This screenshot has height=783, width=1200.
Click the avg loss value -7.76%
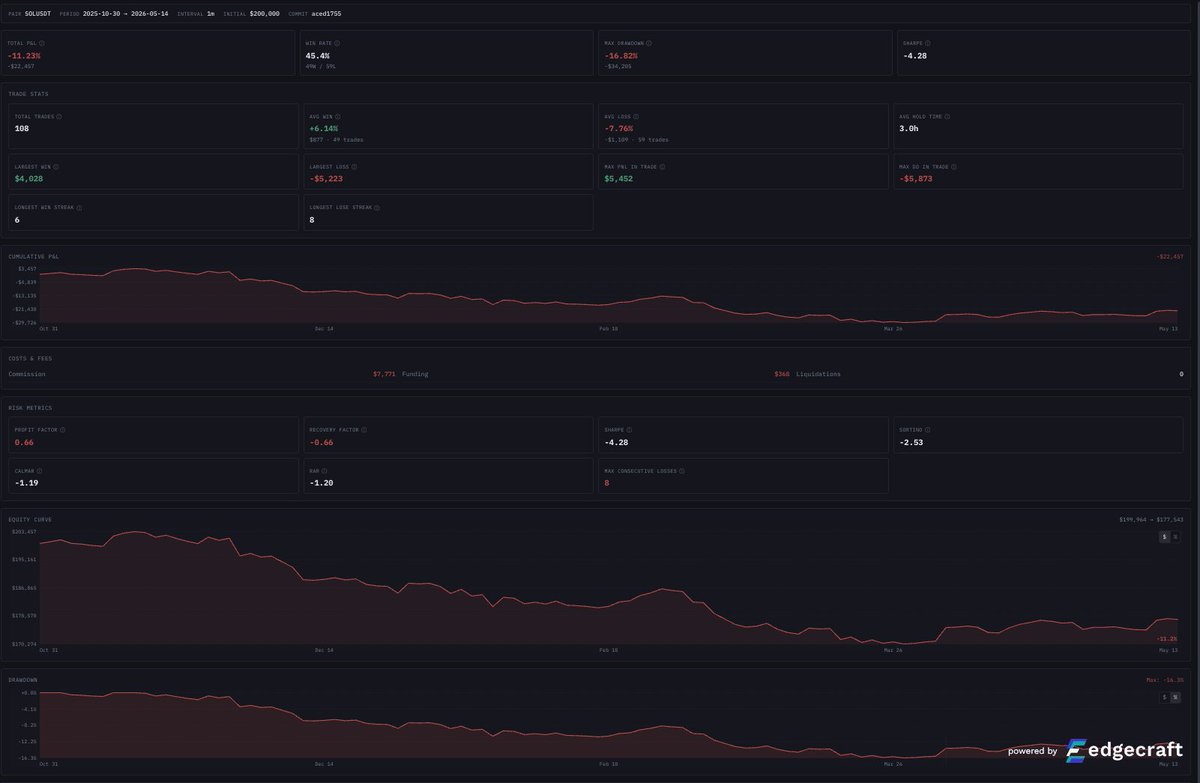pyautogui.click(x=619, y=129)
